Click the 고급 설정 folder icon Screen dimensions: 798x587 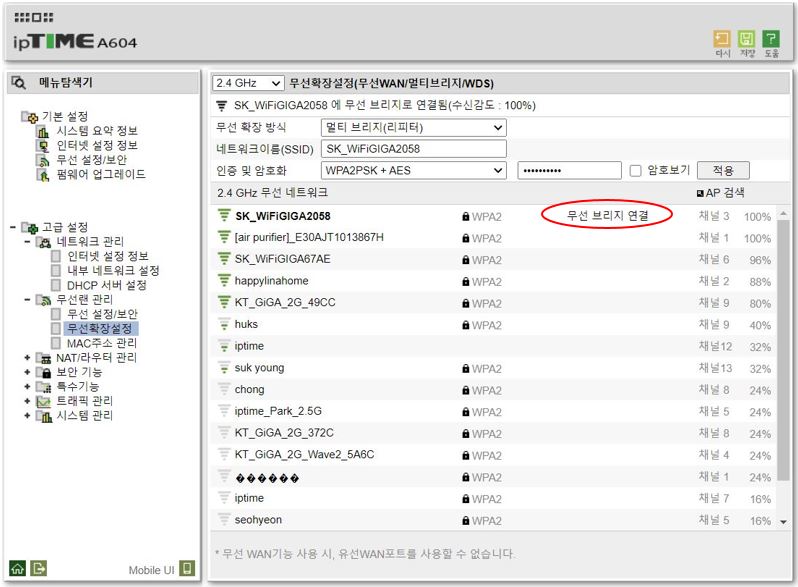tap(30, 228)
